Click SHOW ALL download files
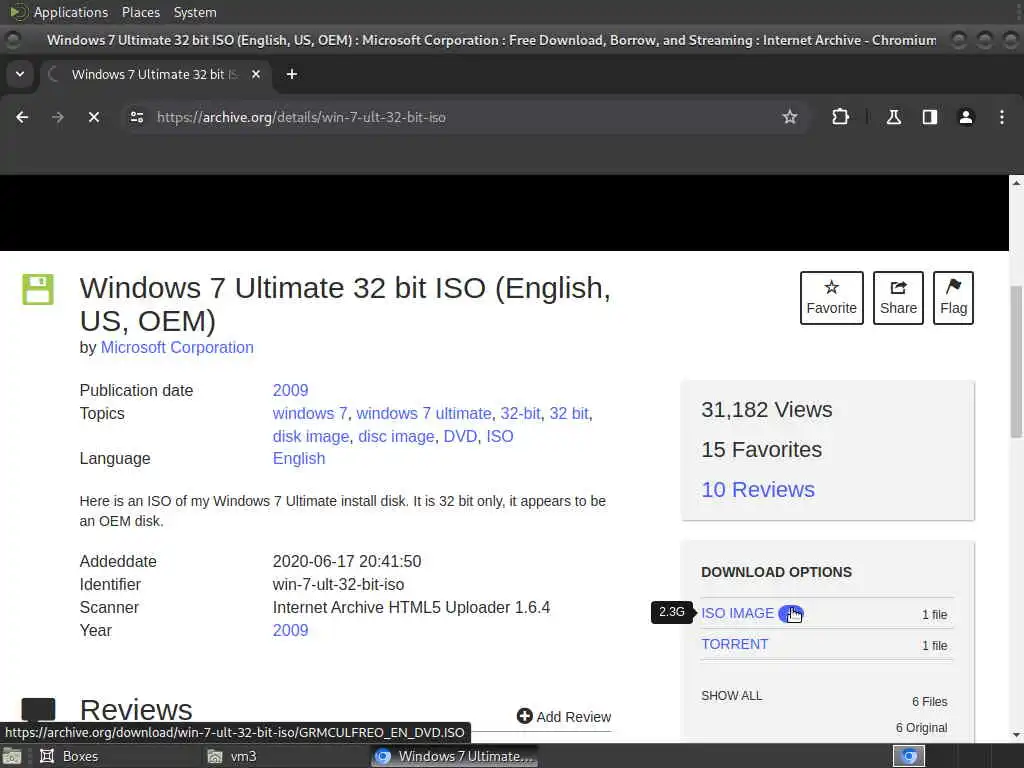This screenshot has height=768, width=1024. tap(731, 696)
